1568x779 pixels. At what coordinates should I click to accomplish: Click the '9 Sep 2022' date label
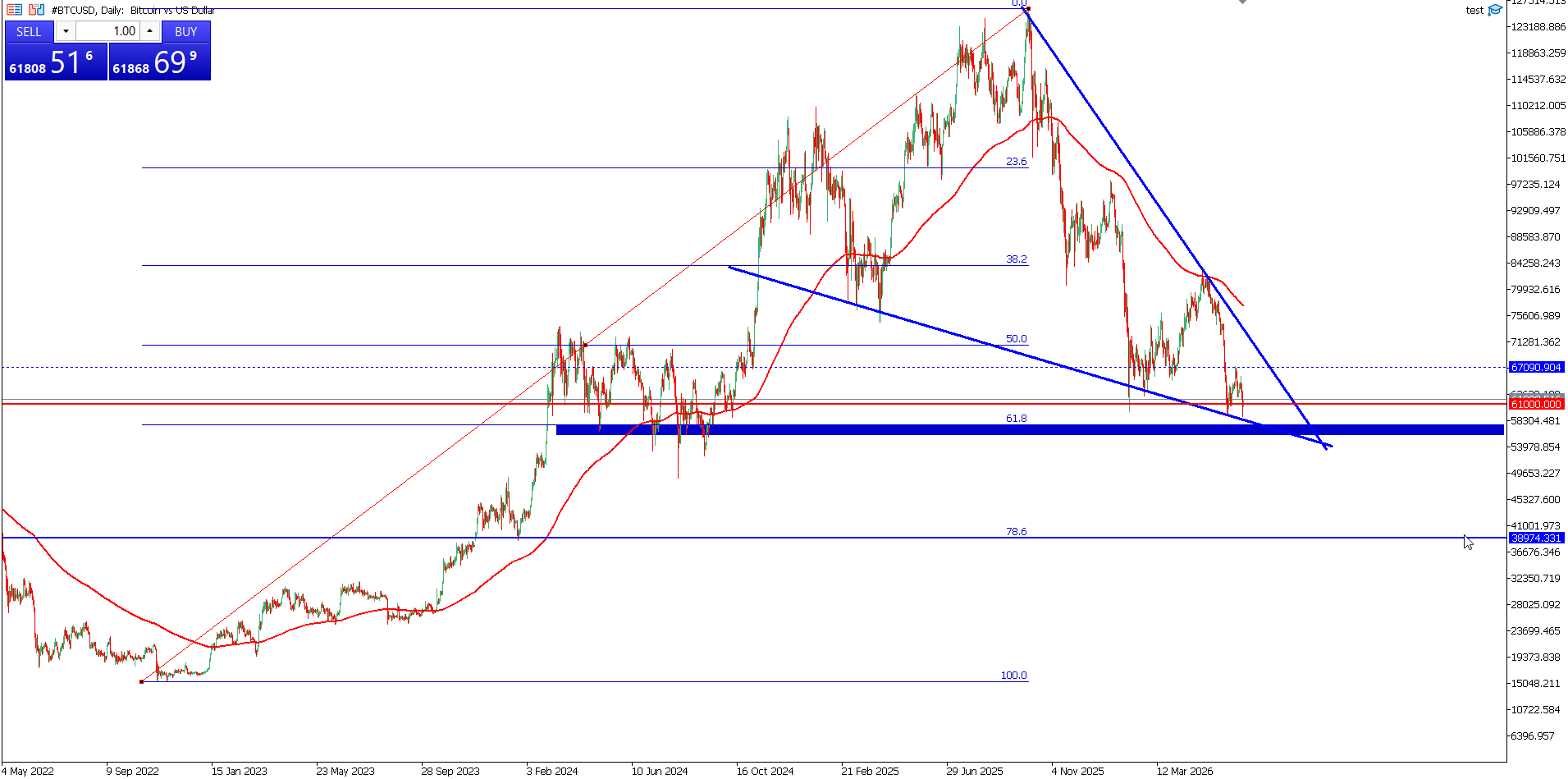132,771
